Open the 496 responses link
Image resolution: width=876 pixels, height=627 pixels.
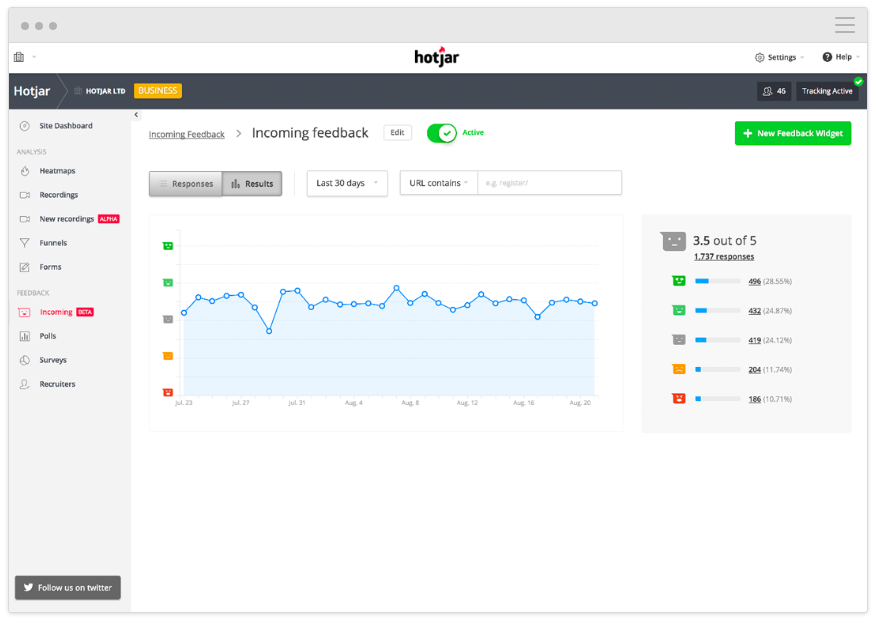(x=755, y=282)
